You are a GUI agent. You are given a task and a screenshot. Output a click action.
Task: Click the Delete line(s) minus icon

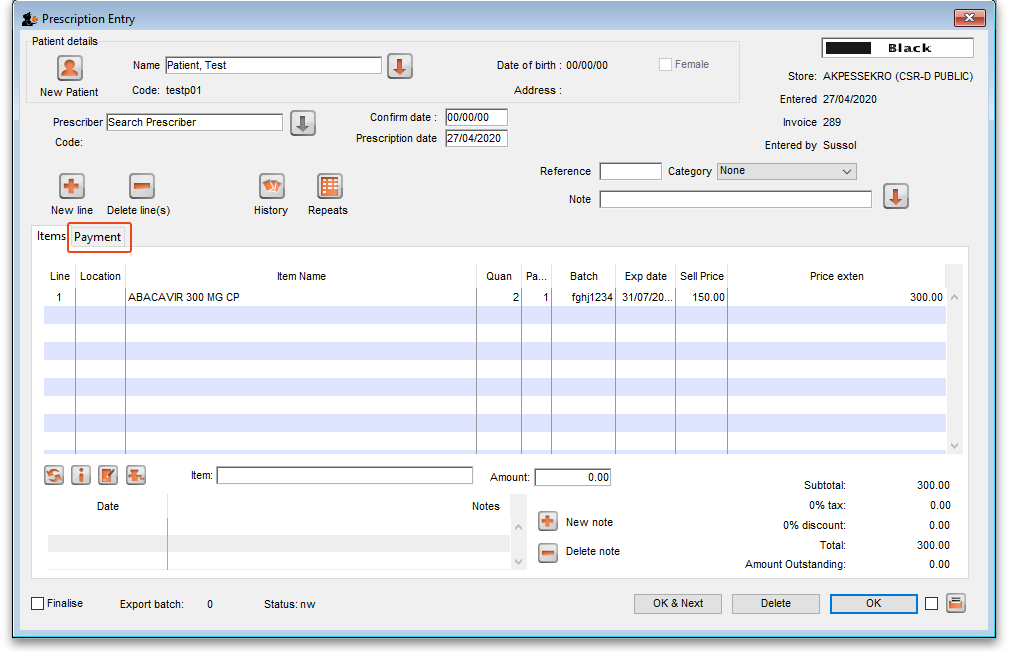(x=142, y=186)
